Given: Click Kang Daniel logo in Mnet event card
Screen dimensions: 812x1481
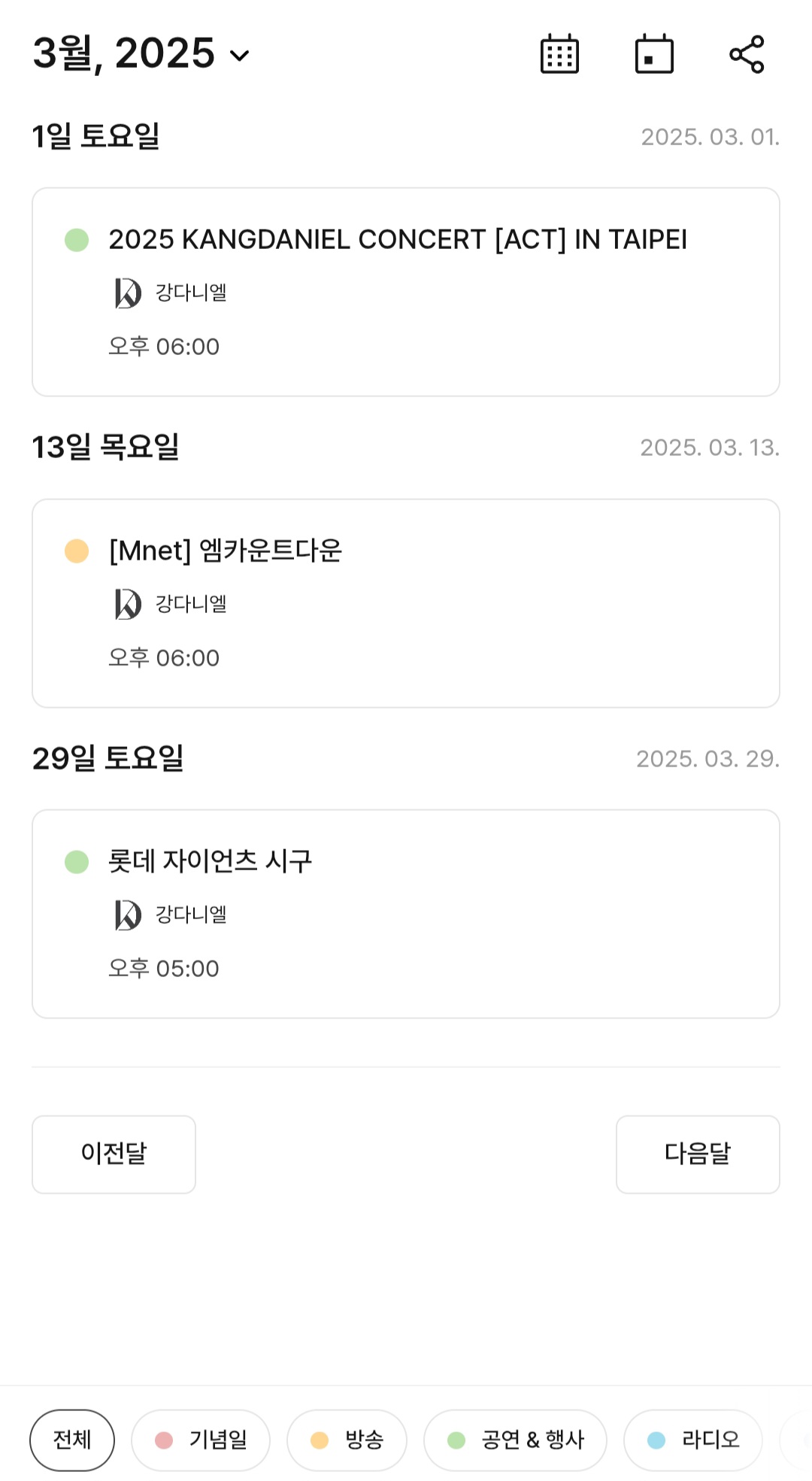Looking at the screenshot, I should tap(128, 604).
